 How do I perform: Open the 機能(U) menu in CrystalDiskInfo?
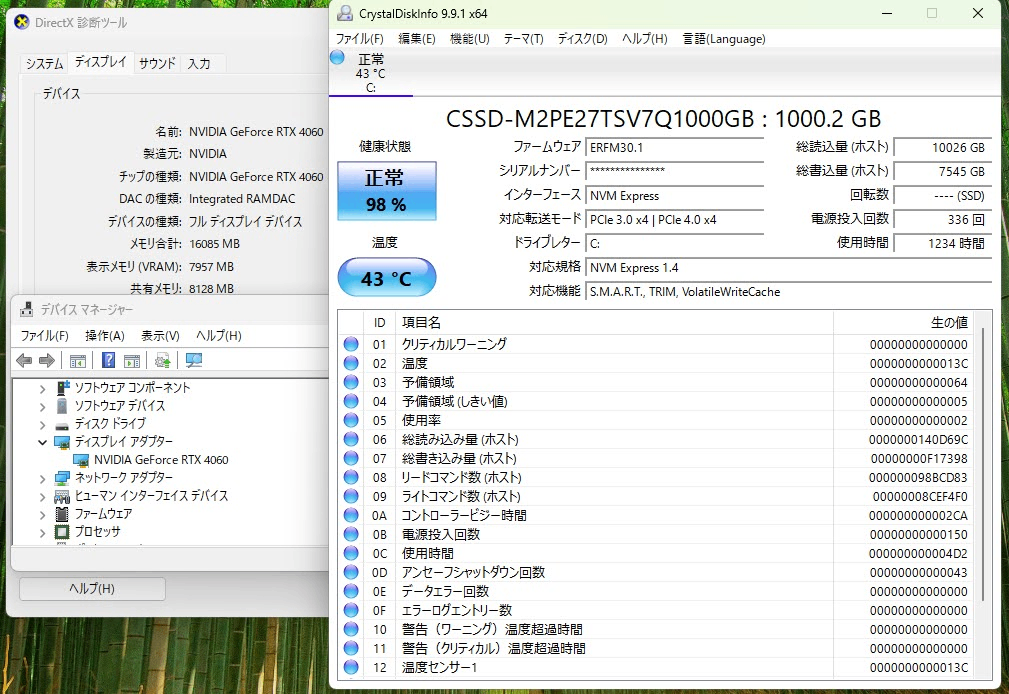[470, 39]
